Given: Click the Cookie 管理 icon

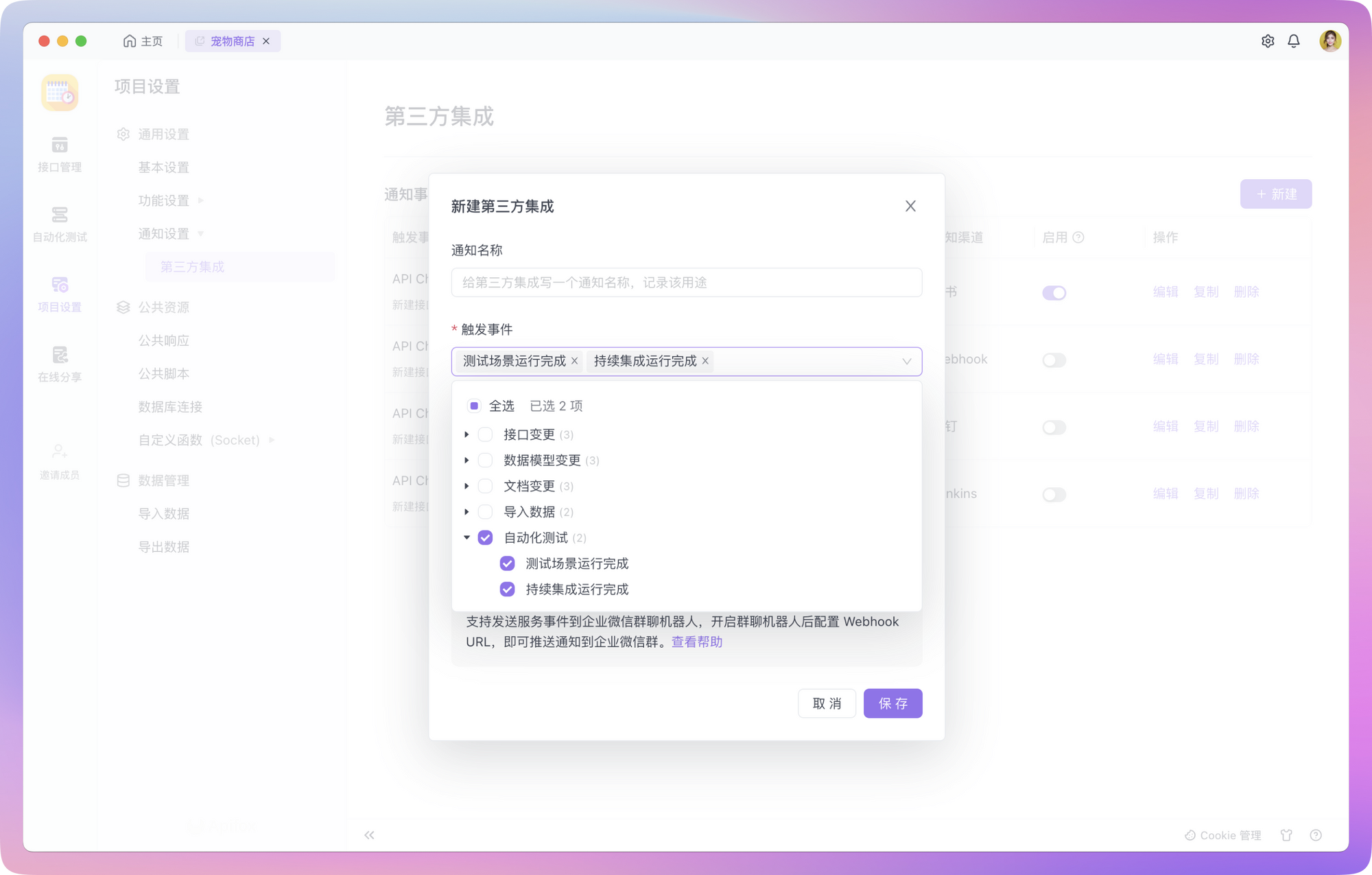Looking at the screenshot, I should [x=1190, y=835].
